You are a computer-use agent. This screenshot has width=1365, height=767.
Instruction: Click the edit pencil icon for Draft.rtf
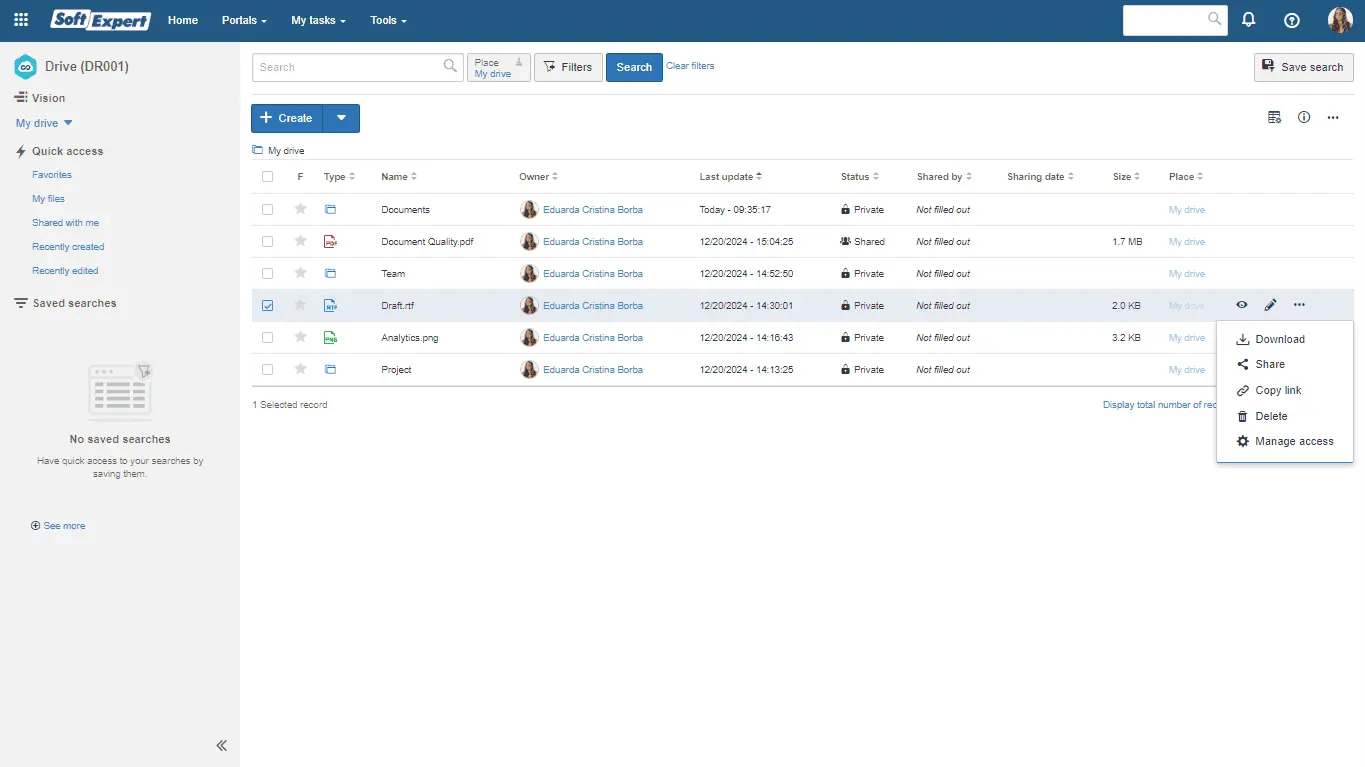tap(1270, 305)
